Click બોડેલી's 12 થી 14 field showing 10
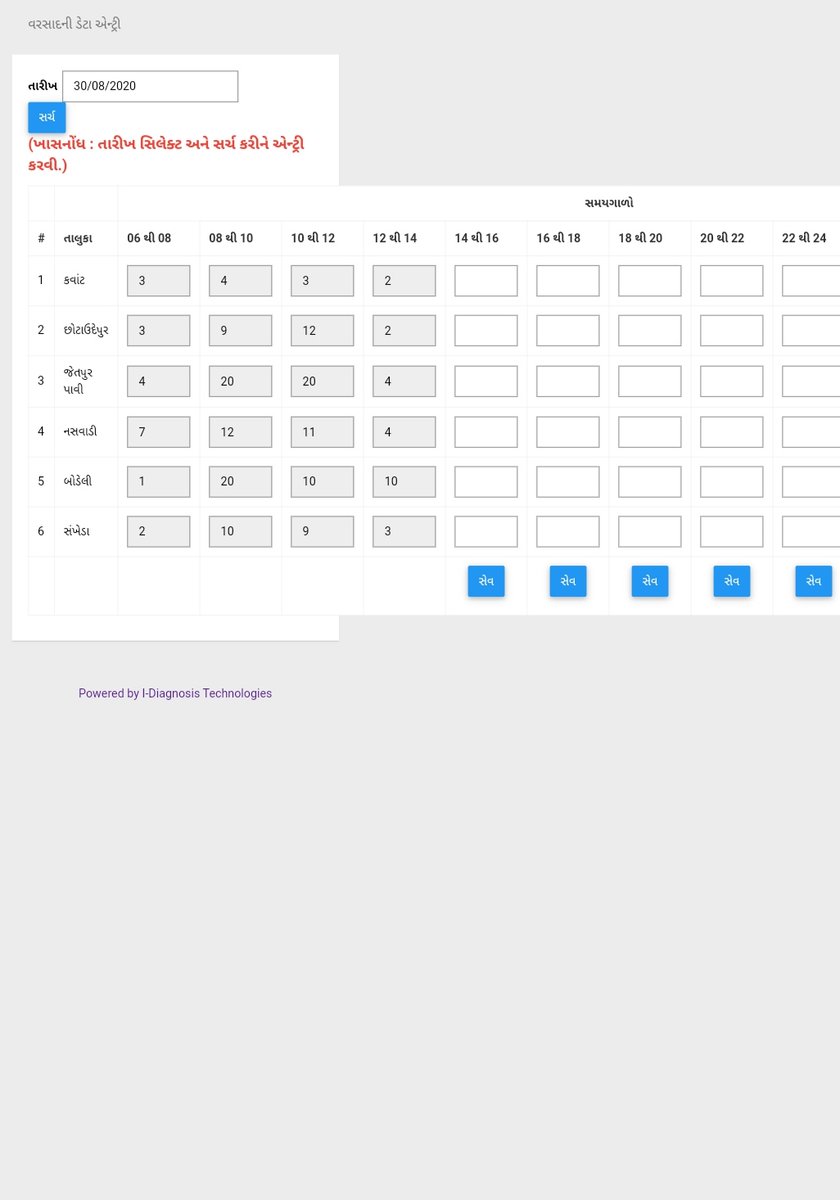Image resolution: width=840 pixels, height=1200 pixels. 404,481
